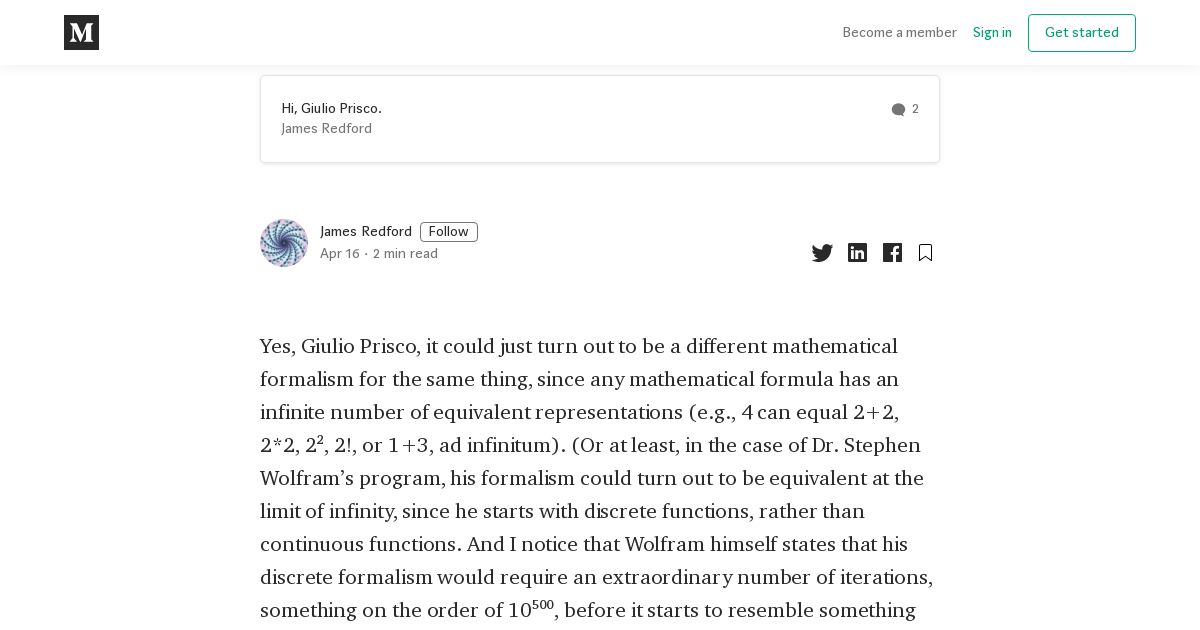Click the '2 min read' label
Viewport: 1200px width, 630px height.
(405, 254)
